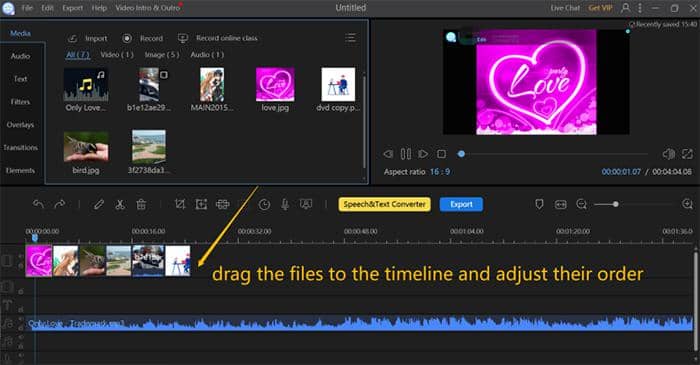Select the bird.jpg media thumbnail
700x365 pixels.
[86, 146]
